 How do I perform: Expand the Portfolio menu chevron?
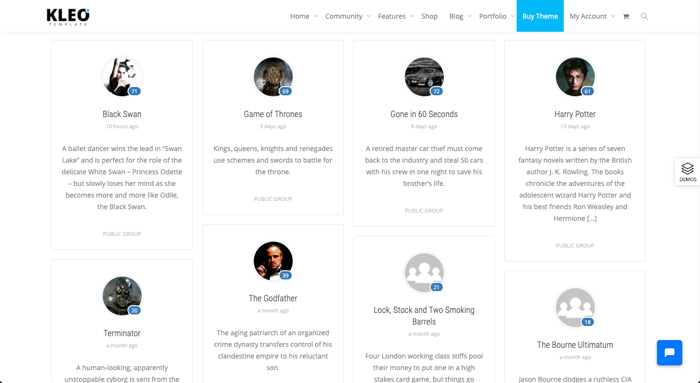click(512, 16)
